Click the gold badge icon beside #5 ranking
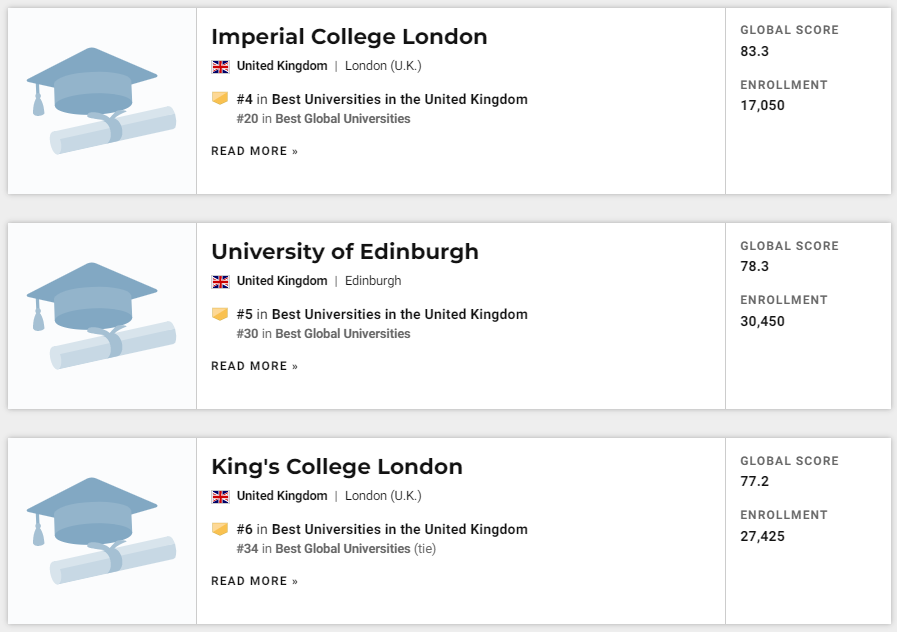Screen dimensions: 897x632 (x=220, y=314)
